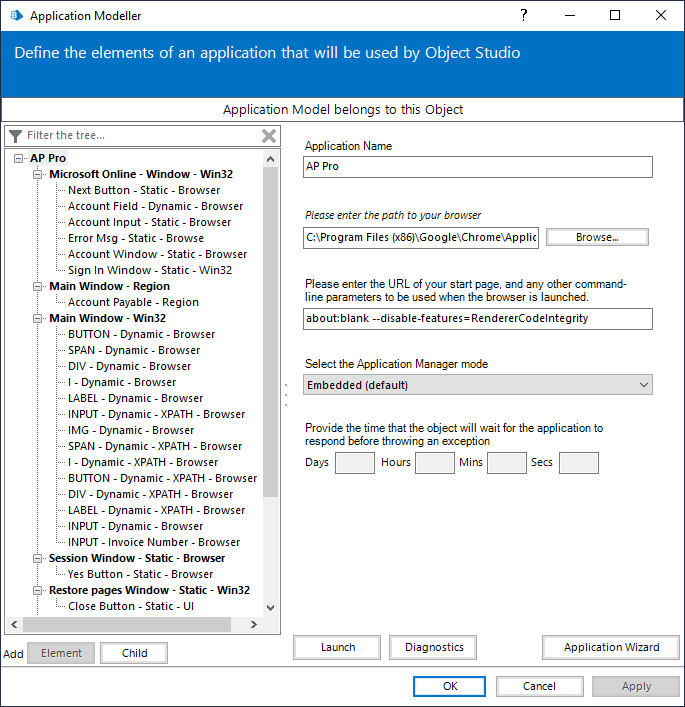Click Cancel button
The width and height of the screenshot is (685, 707).
click(x=539, y=686)
